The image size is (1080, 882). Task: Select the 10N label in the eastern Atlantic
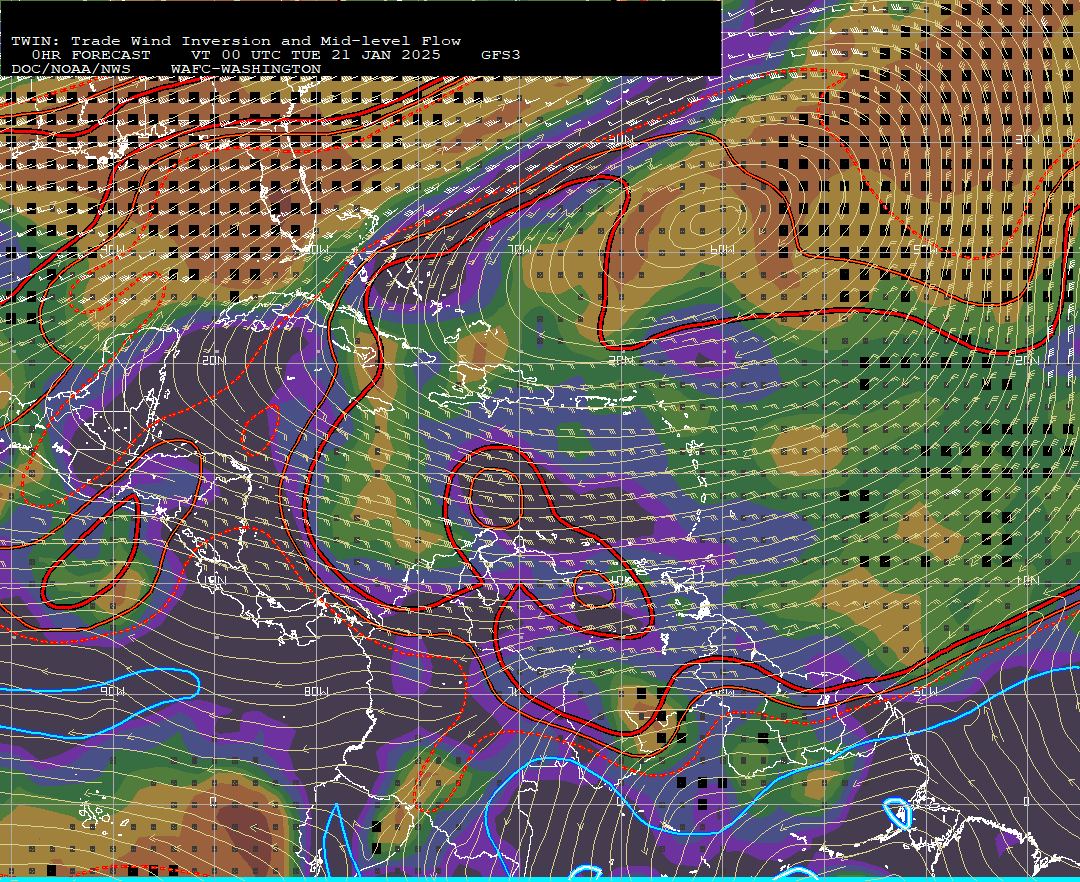(1027, 580)
